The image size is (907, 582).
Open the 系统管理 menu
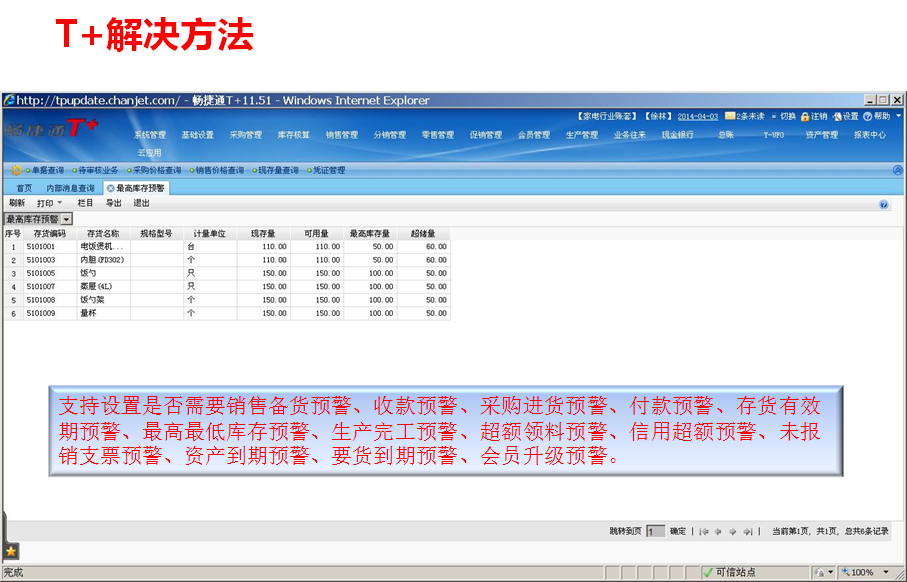(x=150, y=135)
